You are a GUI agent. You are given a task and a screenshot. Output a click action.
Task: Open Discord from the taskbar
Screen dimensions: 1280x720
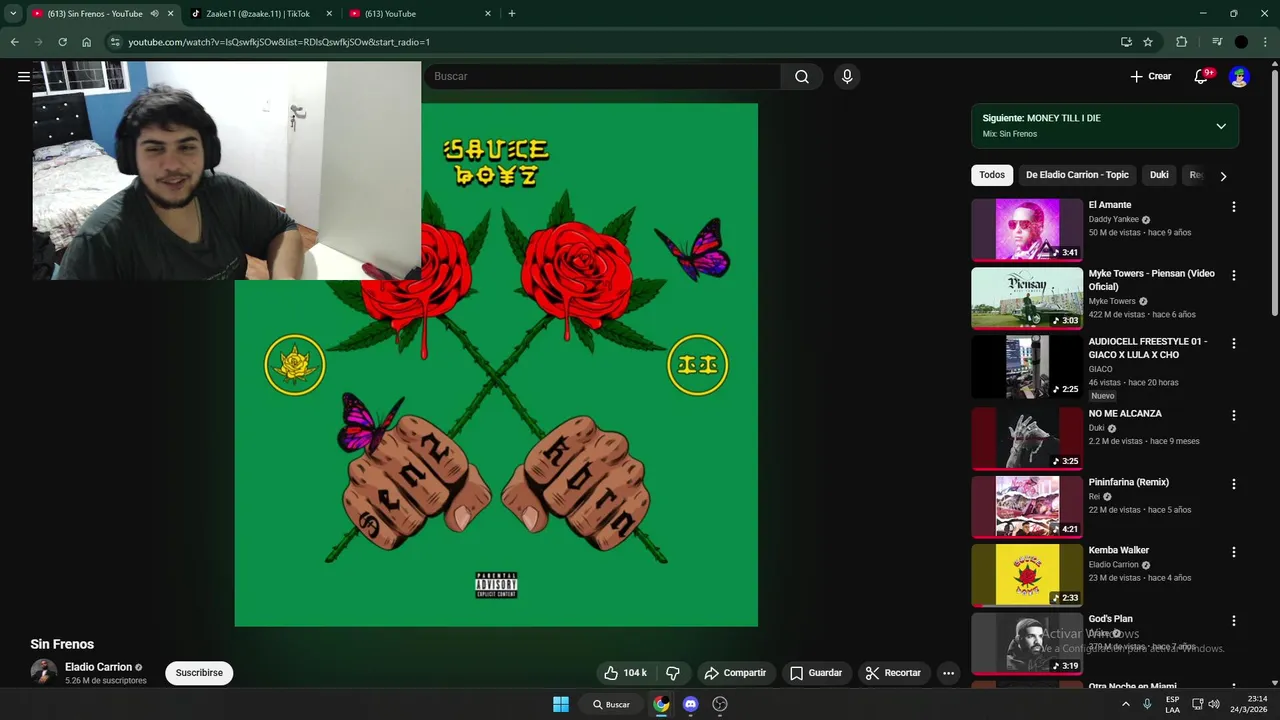pyautogui.click(x=690, y=704)
